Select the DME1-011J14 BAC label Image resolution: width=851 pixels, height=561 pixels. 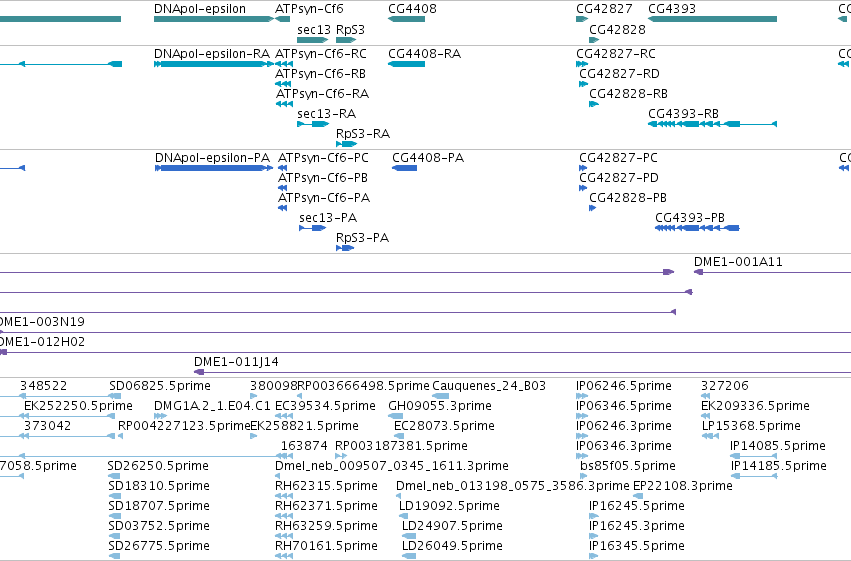[x=237, y=362]
